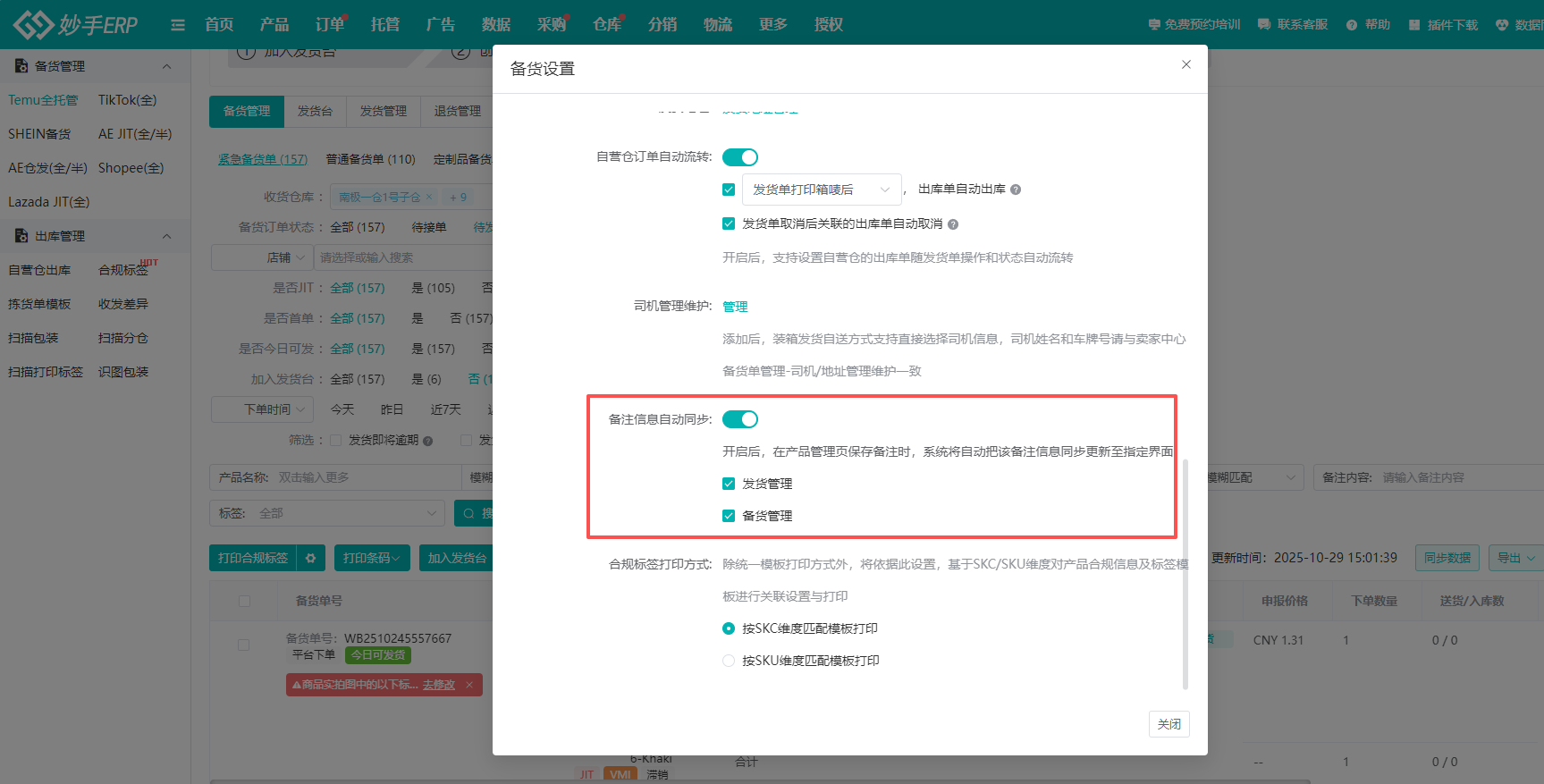This screenshot has width=1544, height=784.
Task: Check the row WB2510245557667 checkbox
Action: 243,645
